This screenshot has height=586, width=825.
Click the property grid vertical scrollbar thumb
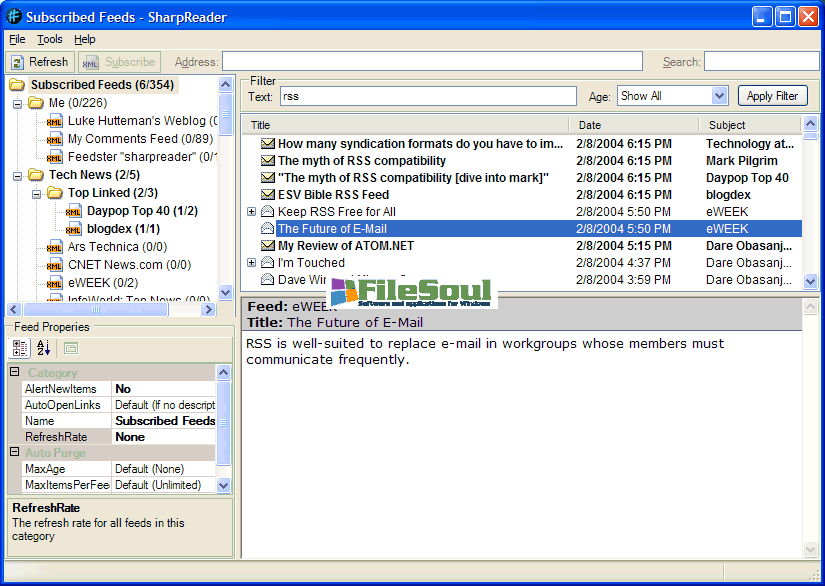pyautogui.click(x=223, y=423)
